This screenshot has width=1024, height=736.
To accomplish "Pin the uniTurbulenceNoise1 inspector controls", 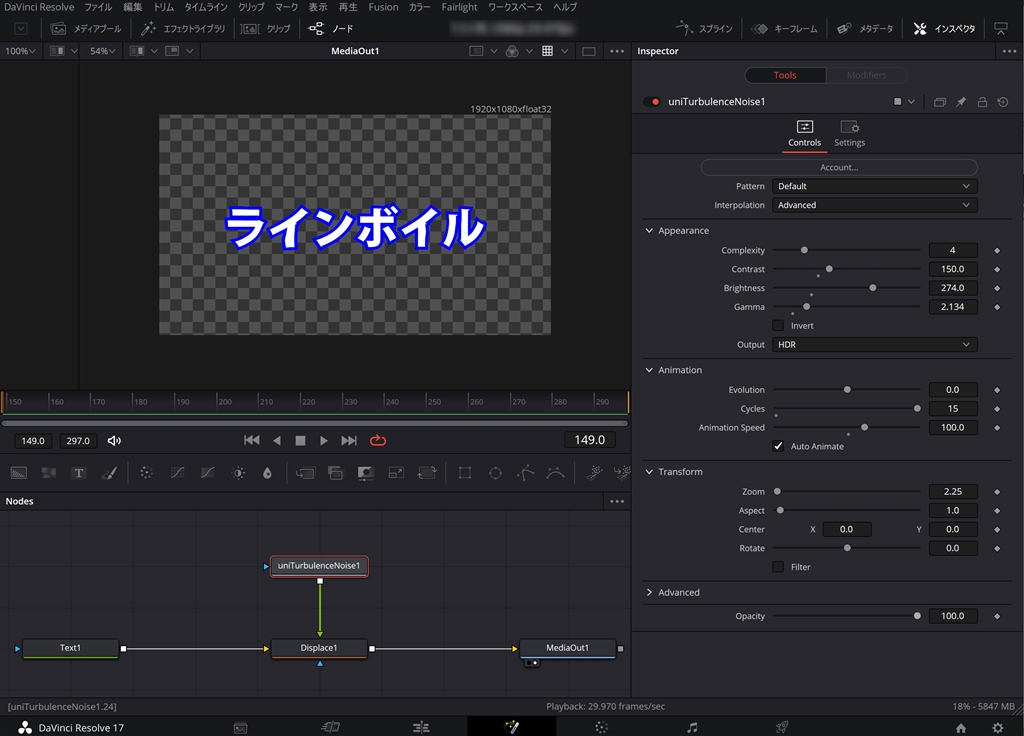I will [x=961, y=102].
